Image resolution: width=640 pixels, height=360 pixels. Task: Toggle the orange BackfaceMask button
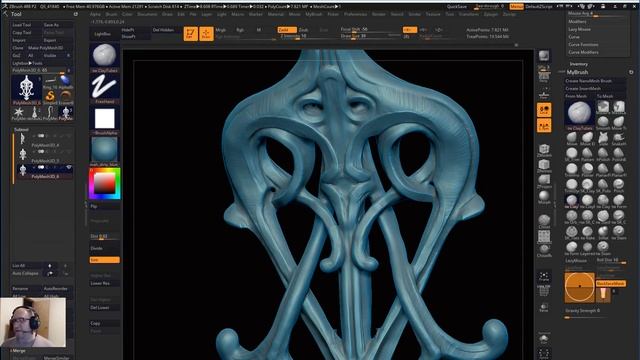tap(611, 283)
